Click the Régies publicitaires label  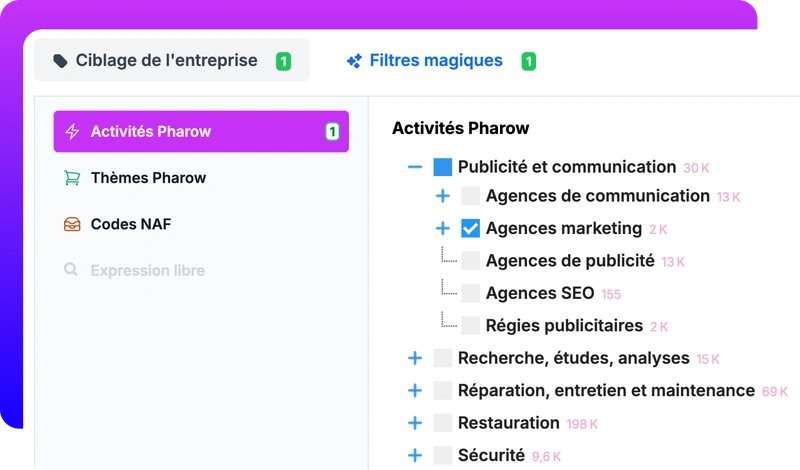[x=564, y=326]
